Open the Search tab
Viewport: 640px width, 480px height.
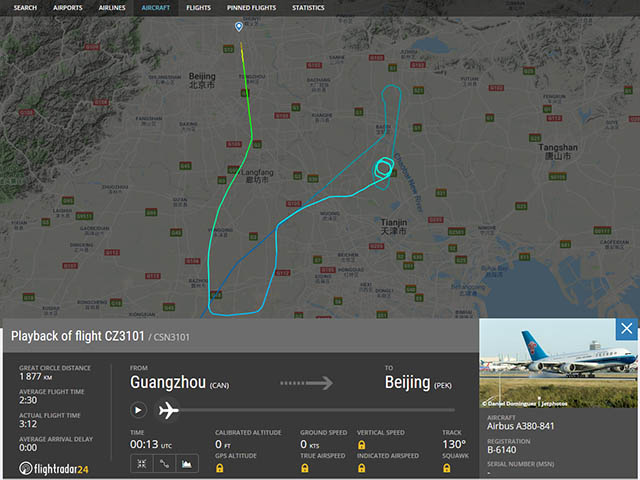25,7
